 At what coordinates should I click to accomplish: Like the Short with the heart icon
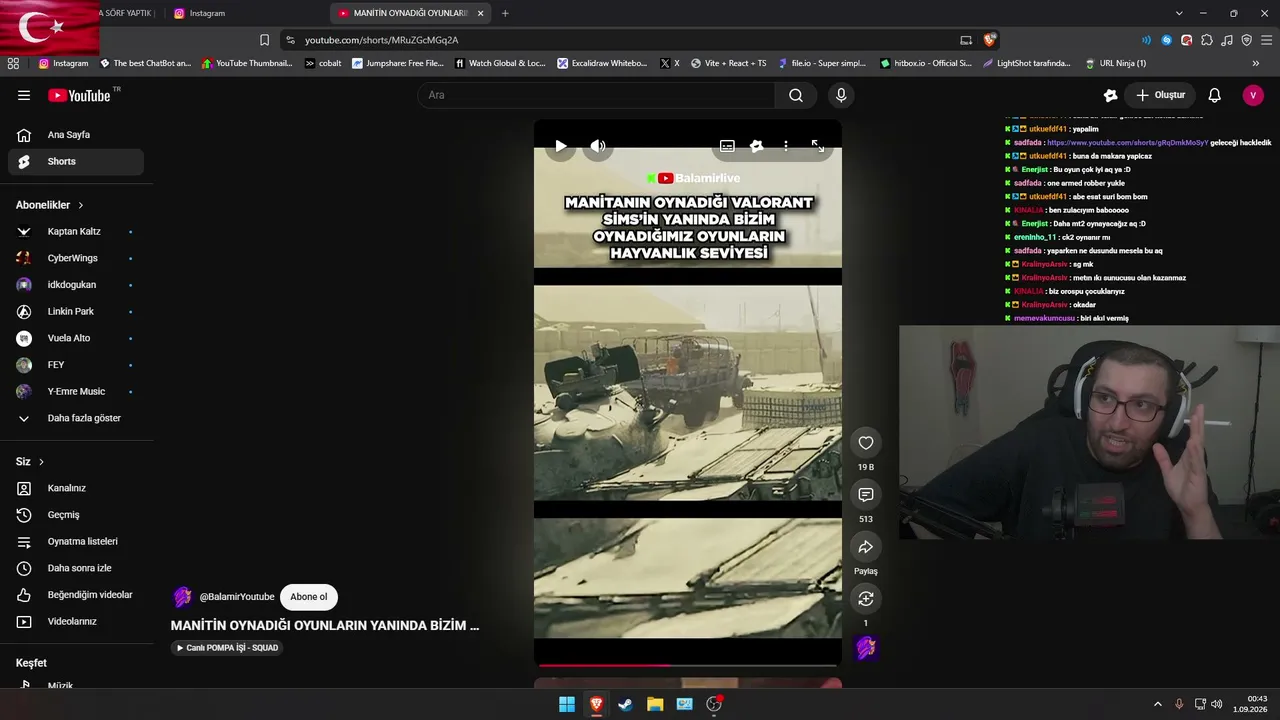[x=866, y=443]
